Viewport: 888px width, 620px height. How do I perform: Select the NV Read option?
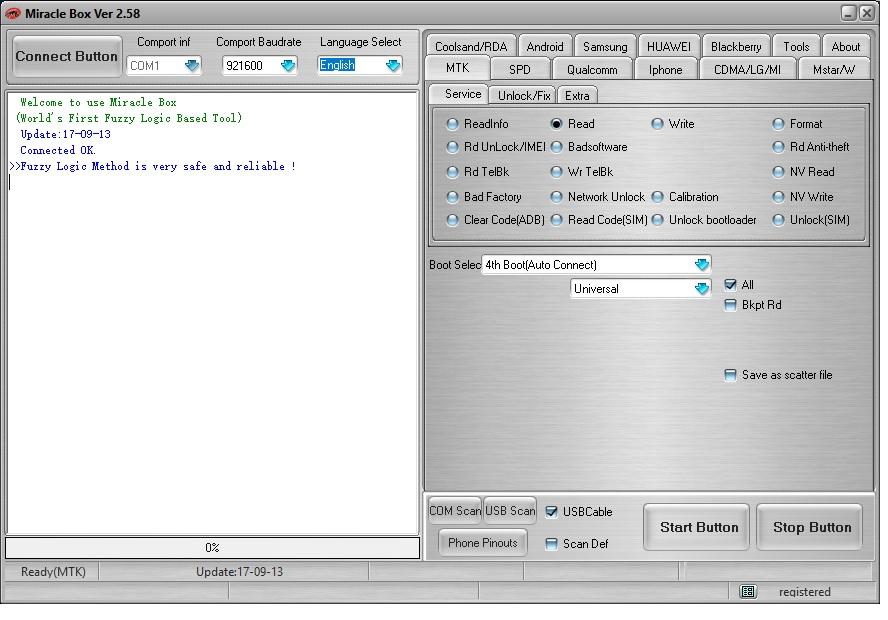[x=804, y=172]
